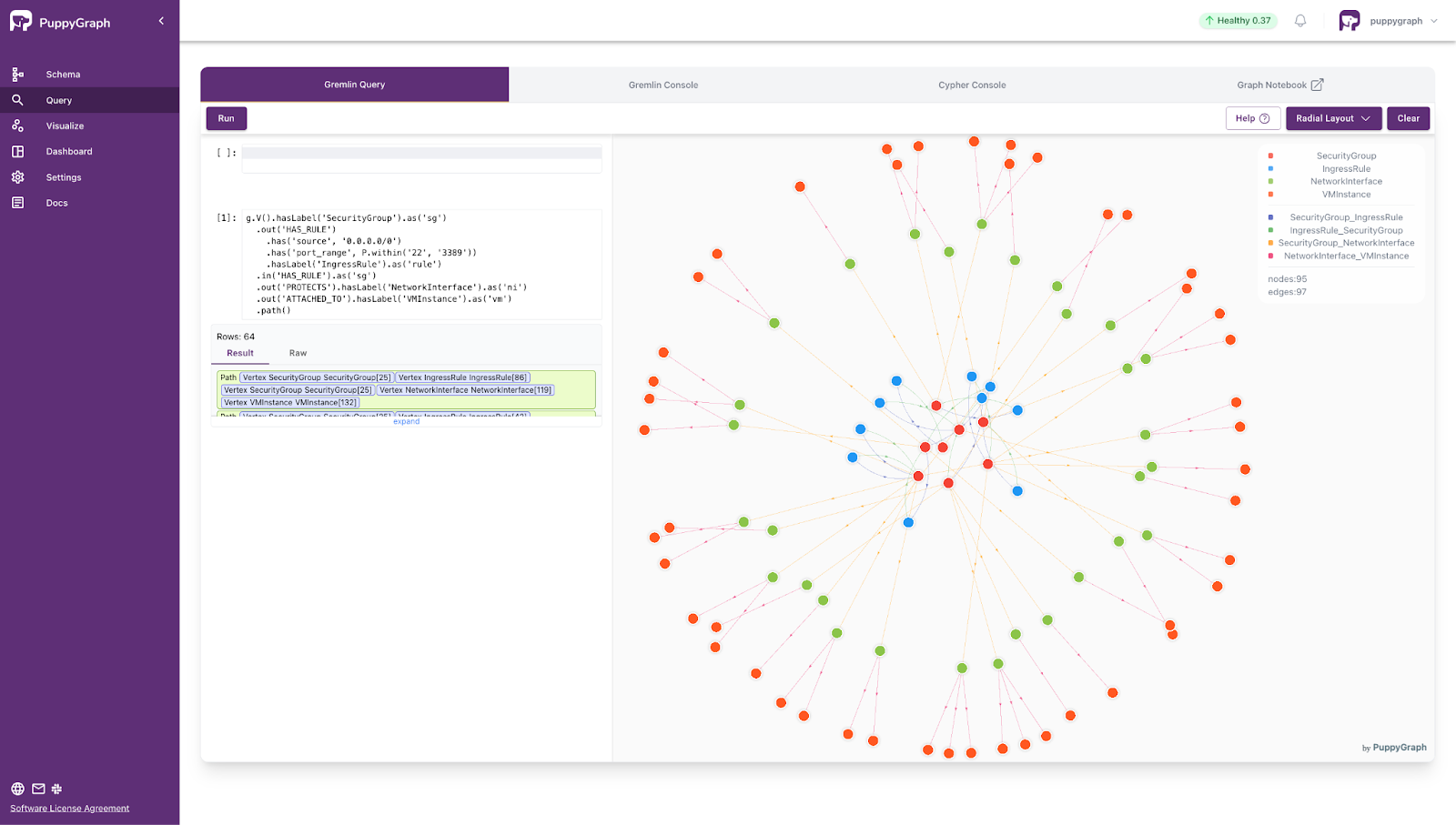Open the Software License Agreement link
The image size is (1456, 825).
[70, 808]
